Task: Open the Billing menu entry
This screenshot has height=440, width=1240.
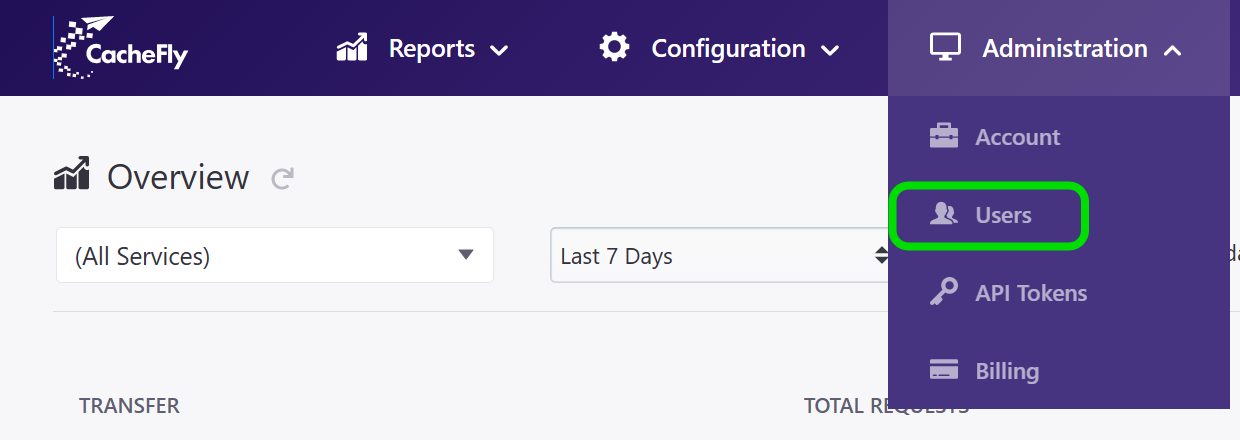Action: pos(1007,371)
